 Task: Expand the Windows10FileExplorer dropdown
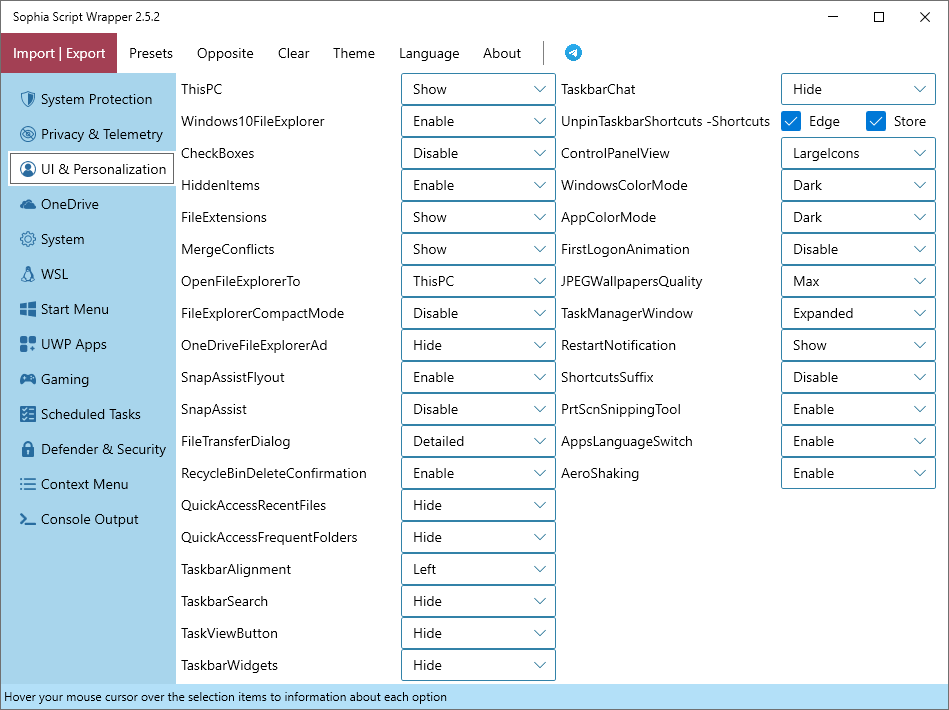pyautogui.click(x=478, y=121)
